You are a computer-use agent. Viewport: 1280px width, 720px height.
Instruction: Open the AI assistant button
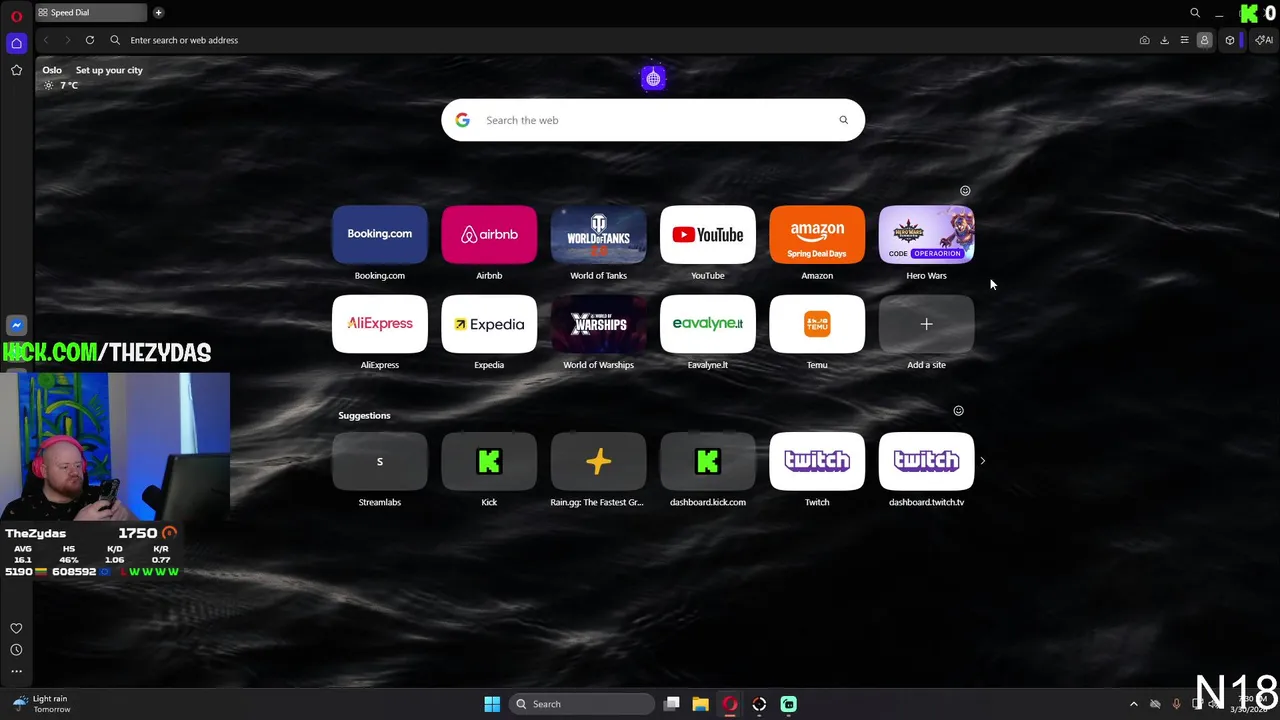coord(1264,40)
